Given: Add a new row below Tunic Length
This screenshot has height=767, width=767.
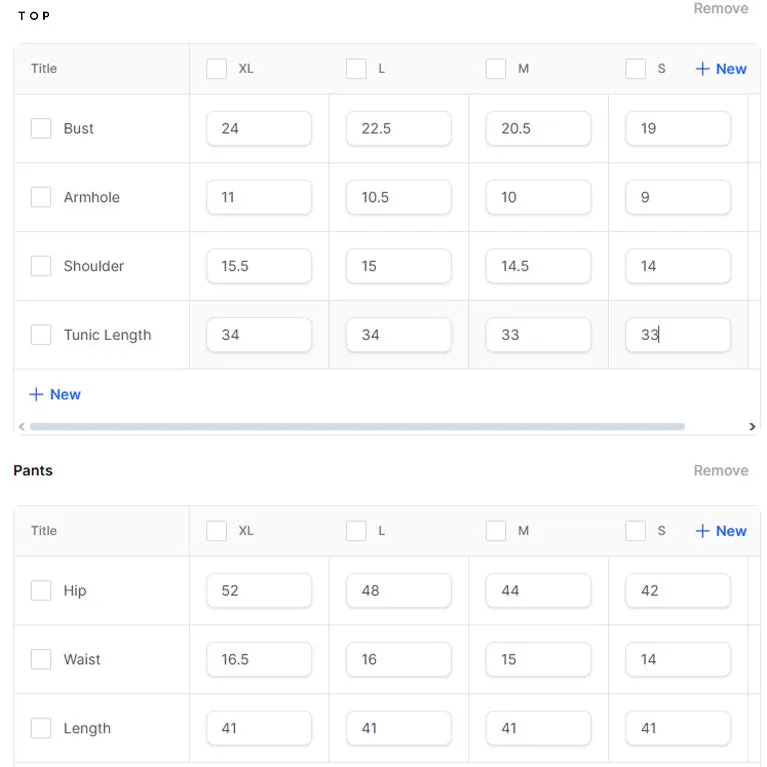Looking at the screenshot, I should (55, 394).
